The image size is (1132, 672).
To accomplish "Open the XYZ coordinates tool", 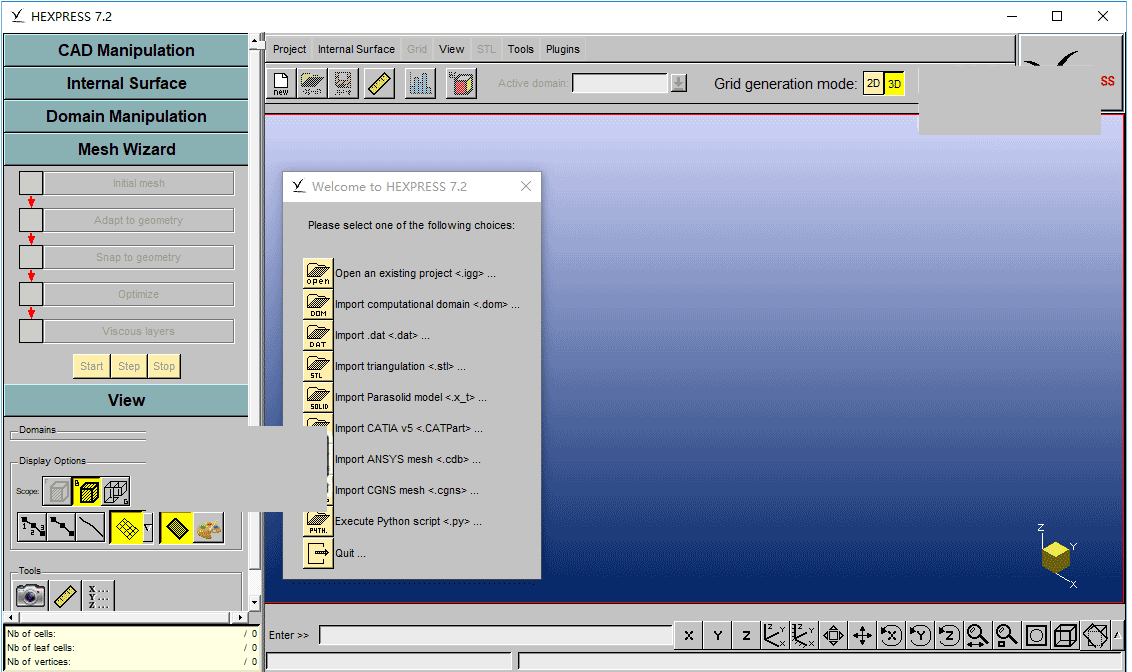I will [x=98, y=595].
